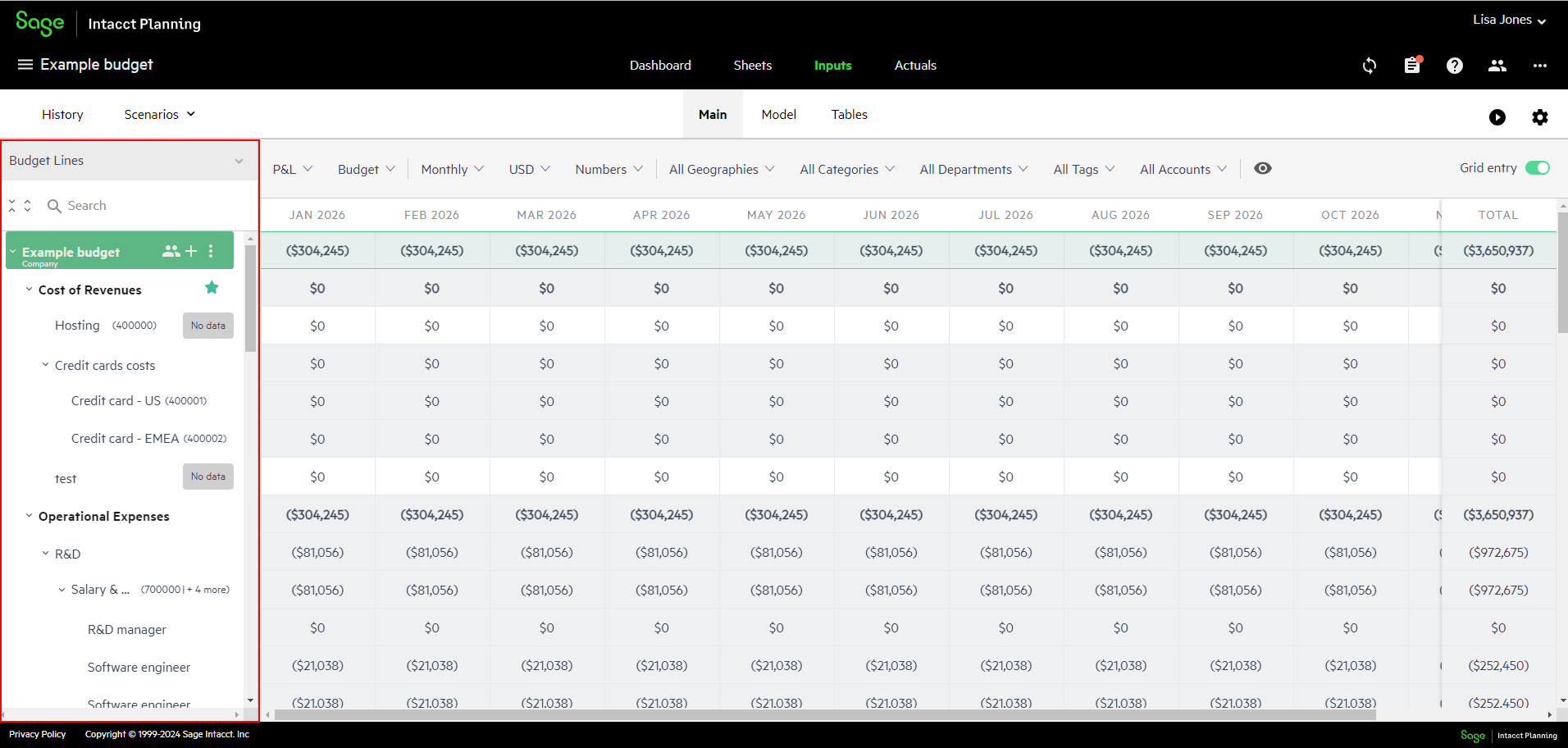Open the Monthly period dropdown
Image resolution: width=1568 pixels, height=748 pixels.
tap(453, 169)
